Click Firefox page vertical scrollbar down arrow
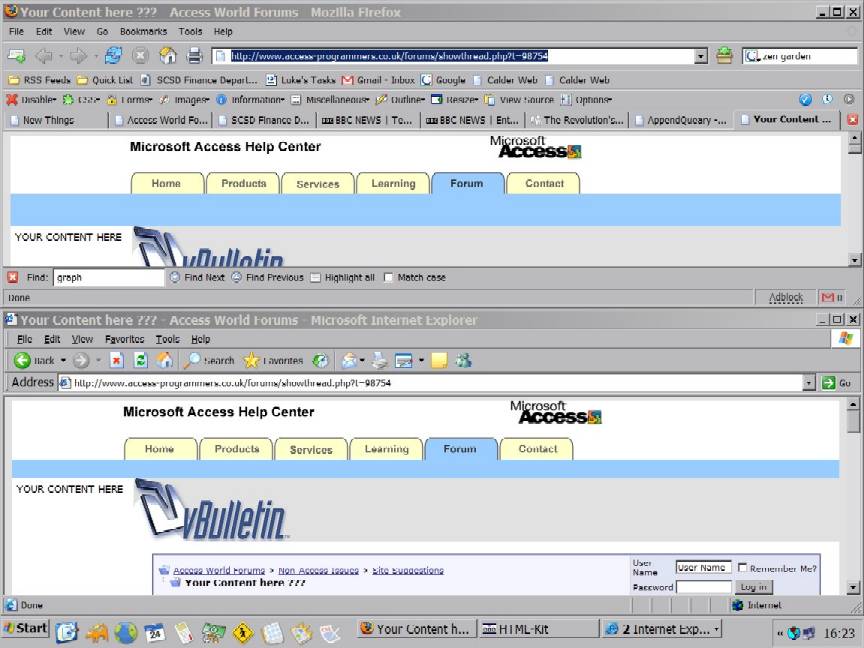This screenshot has height=648, width=864. [854, 260]
